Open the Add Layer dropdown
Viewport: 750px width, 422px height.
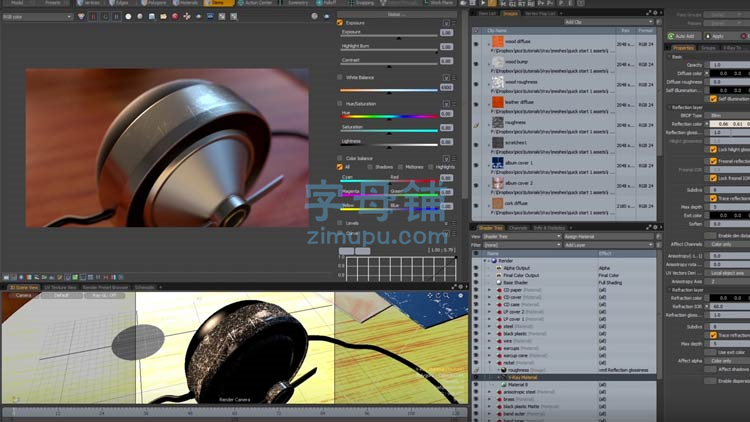tap(608, 245)
